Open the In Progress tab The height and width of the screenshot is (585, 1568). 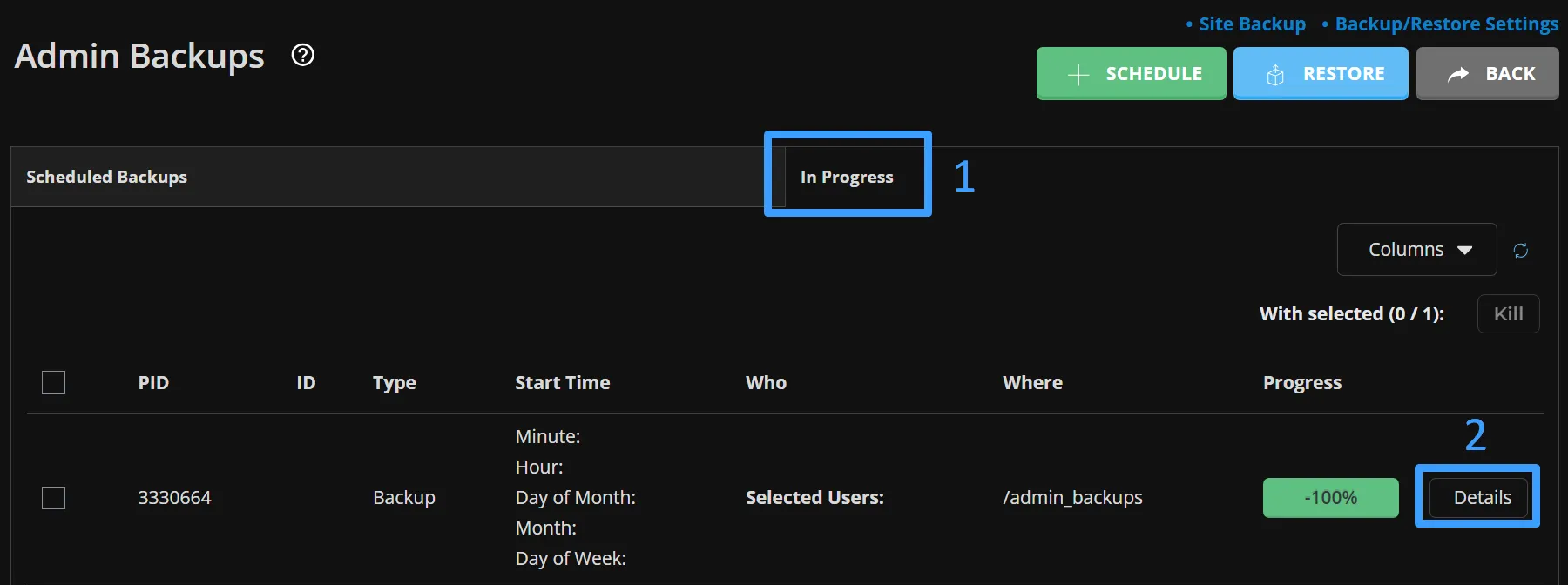point(847,177)
